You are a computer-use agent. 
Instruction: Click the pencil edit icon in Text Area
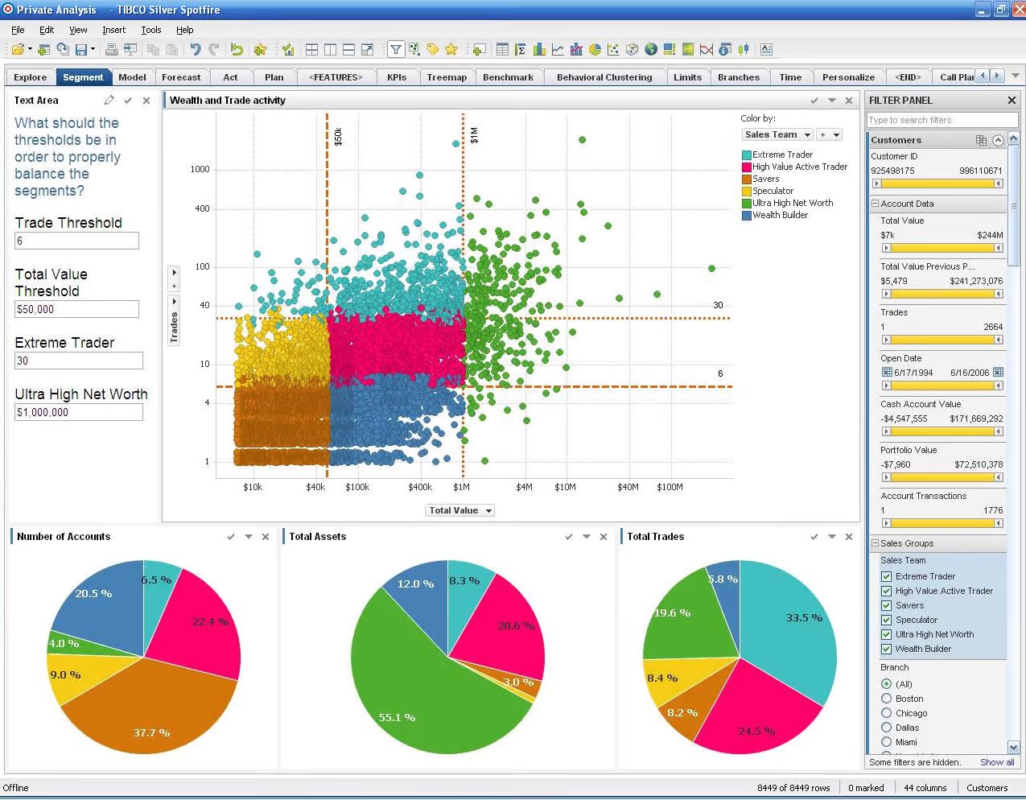pos(109,100)
